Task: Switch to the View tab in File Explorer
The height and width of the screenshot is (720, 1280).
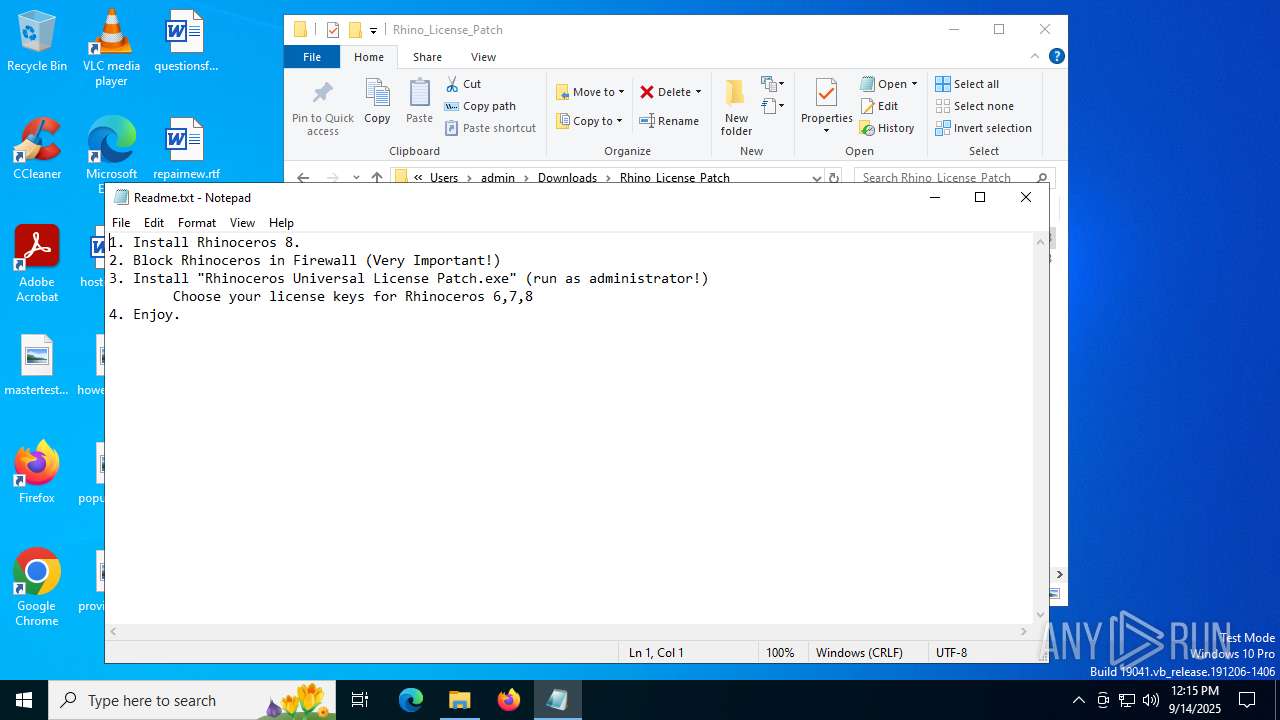Action: point(483,57)
